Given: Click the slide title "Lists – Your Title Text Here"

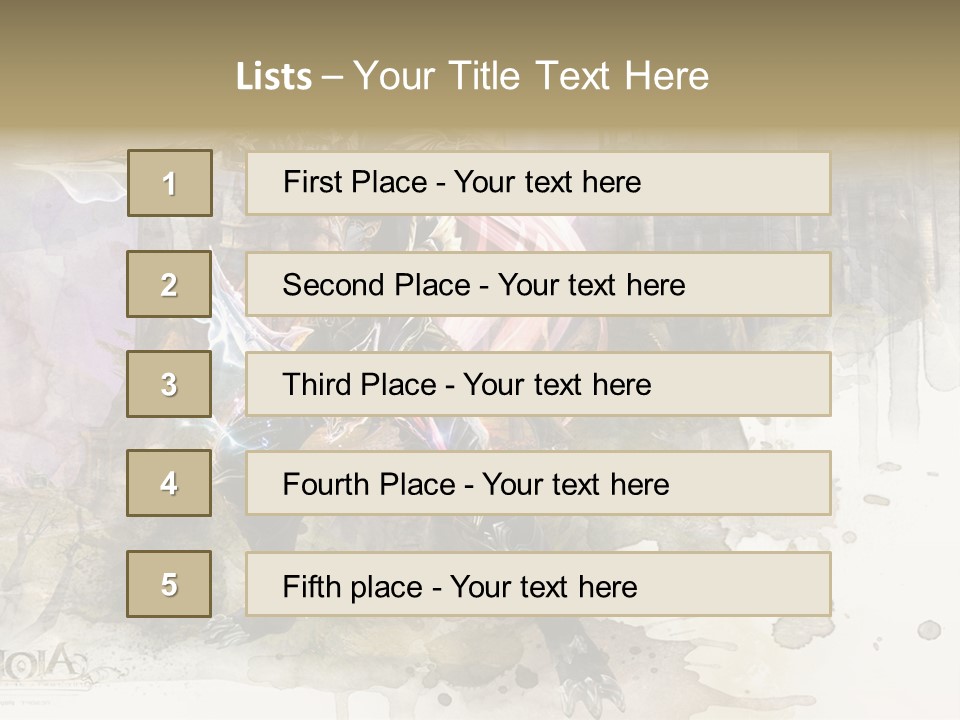Looking at the screenshot, I should pos(472,76).
